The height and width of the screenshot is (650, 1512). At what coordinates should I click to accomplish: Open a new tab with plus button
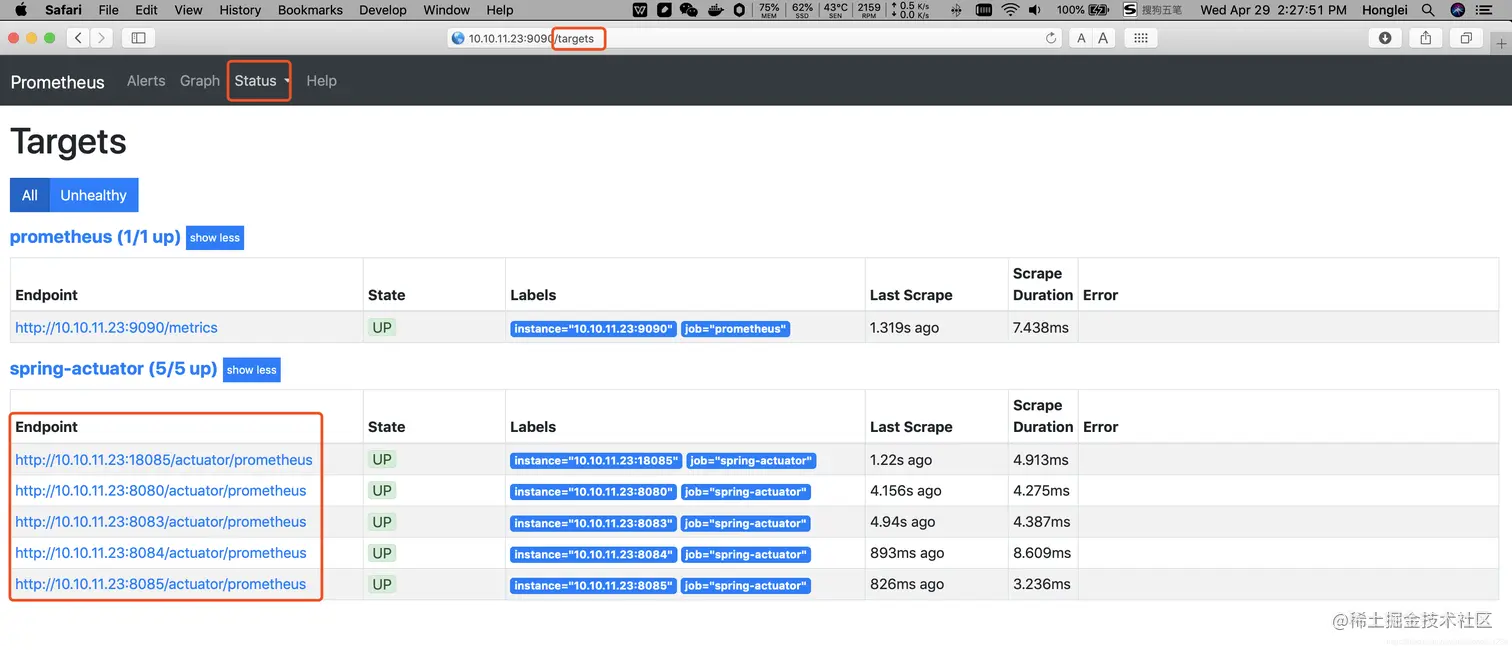tap(1501, 44)
